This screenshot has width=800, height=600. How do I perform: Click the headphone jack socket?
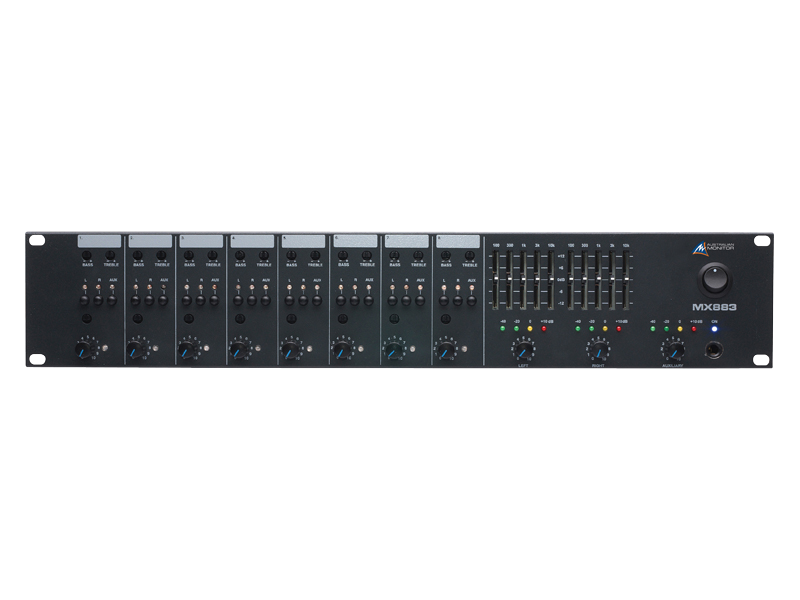pos(714,350)
